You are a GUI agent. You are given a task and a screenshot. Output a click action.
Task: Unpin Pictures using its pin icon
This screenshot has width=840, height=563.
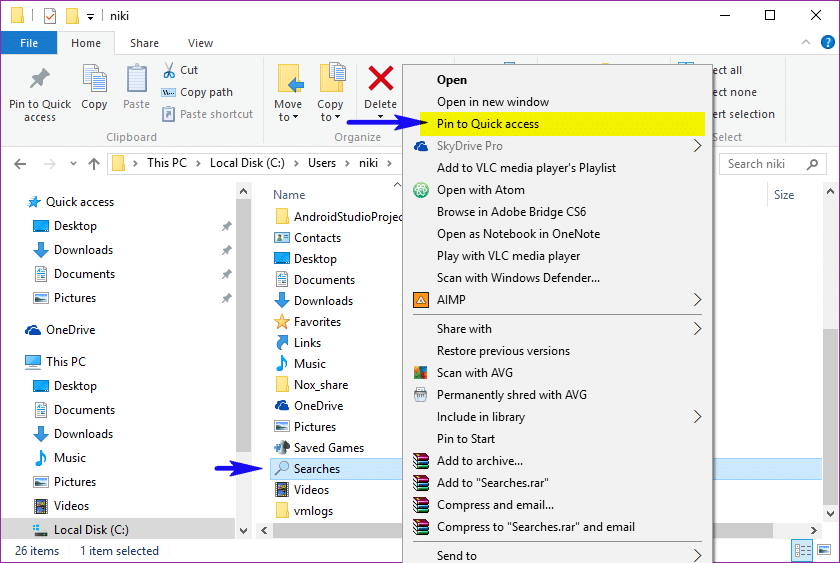(227, 298)
